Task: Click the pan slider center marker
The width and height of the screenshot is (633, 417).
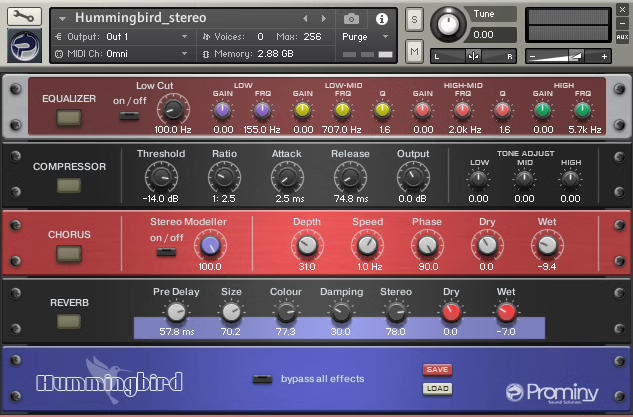Action: (x=473, y=56)
